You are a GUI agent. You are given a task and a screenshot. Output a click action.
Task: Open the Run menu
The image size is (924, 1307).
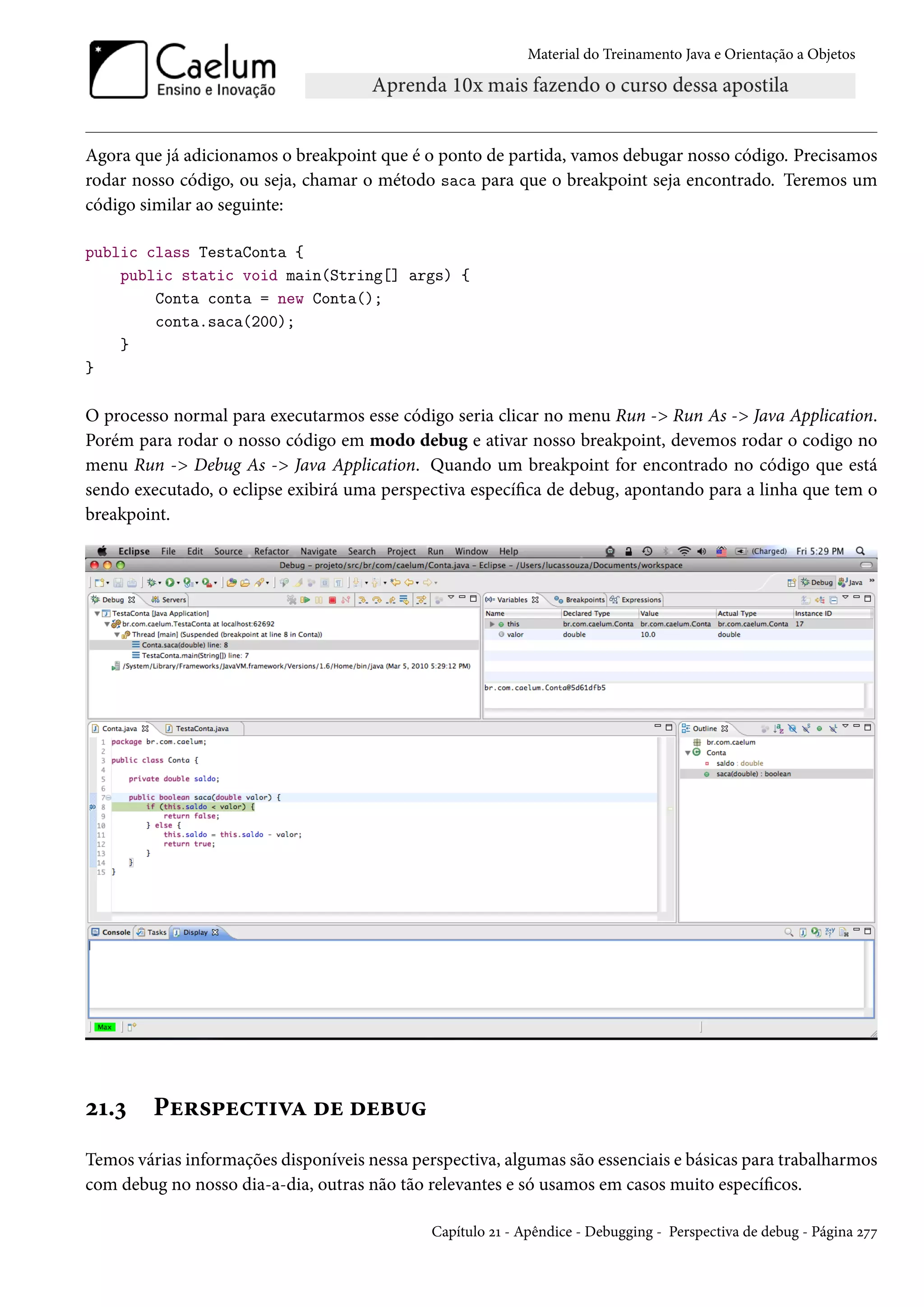(x=435, y=551)
